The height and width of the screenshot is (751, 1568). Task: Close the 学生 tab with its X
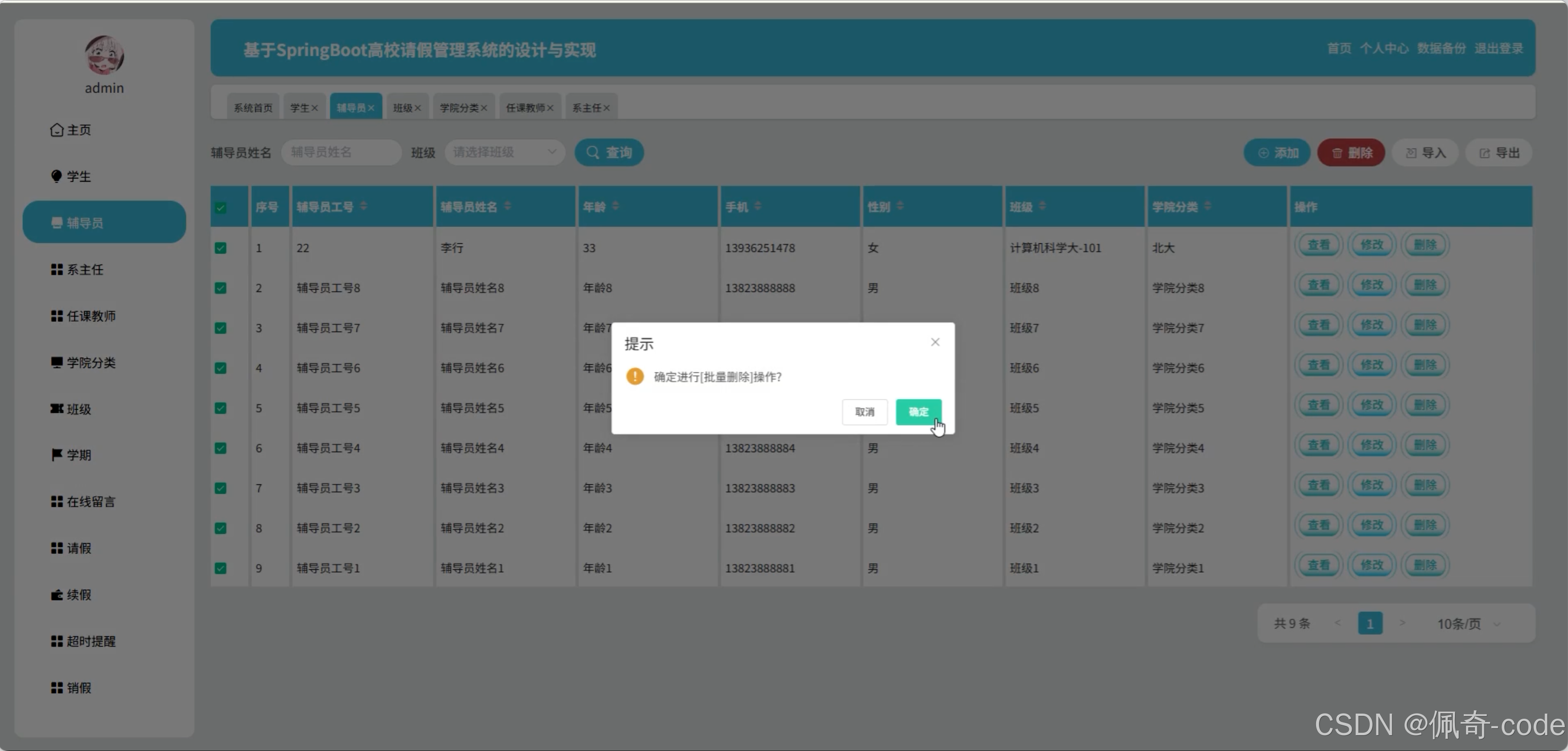point(315,108)
